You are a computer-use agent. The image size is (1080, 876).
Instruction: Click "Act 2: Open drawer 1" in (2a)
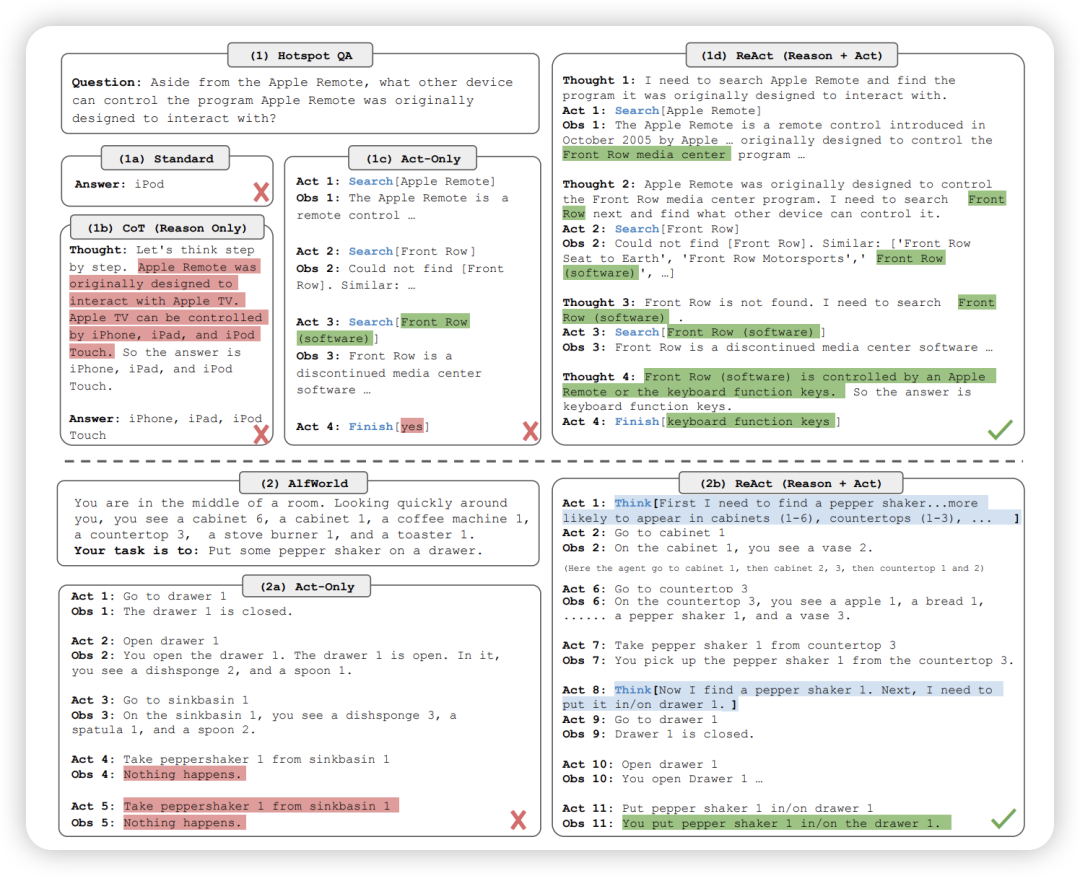(145, 641)
